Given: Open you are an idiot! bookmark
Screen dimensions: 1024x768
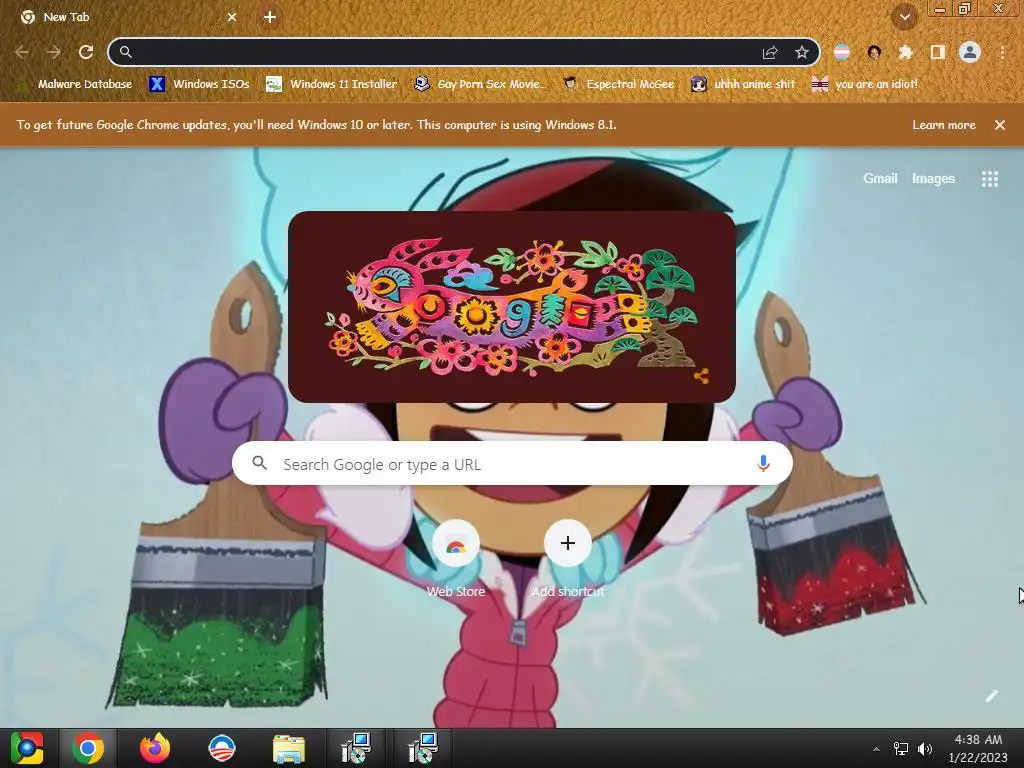Looking at the screenshot, I should click(x=865, y=84).
